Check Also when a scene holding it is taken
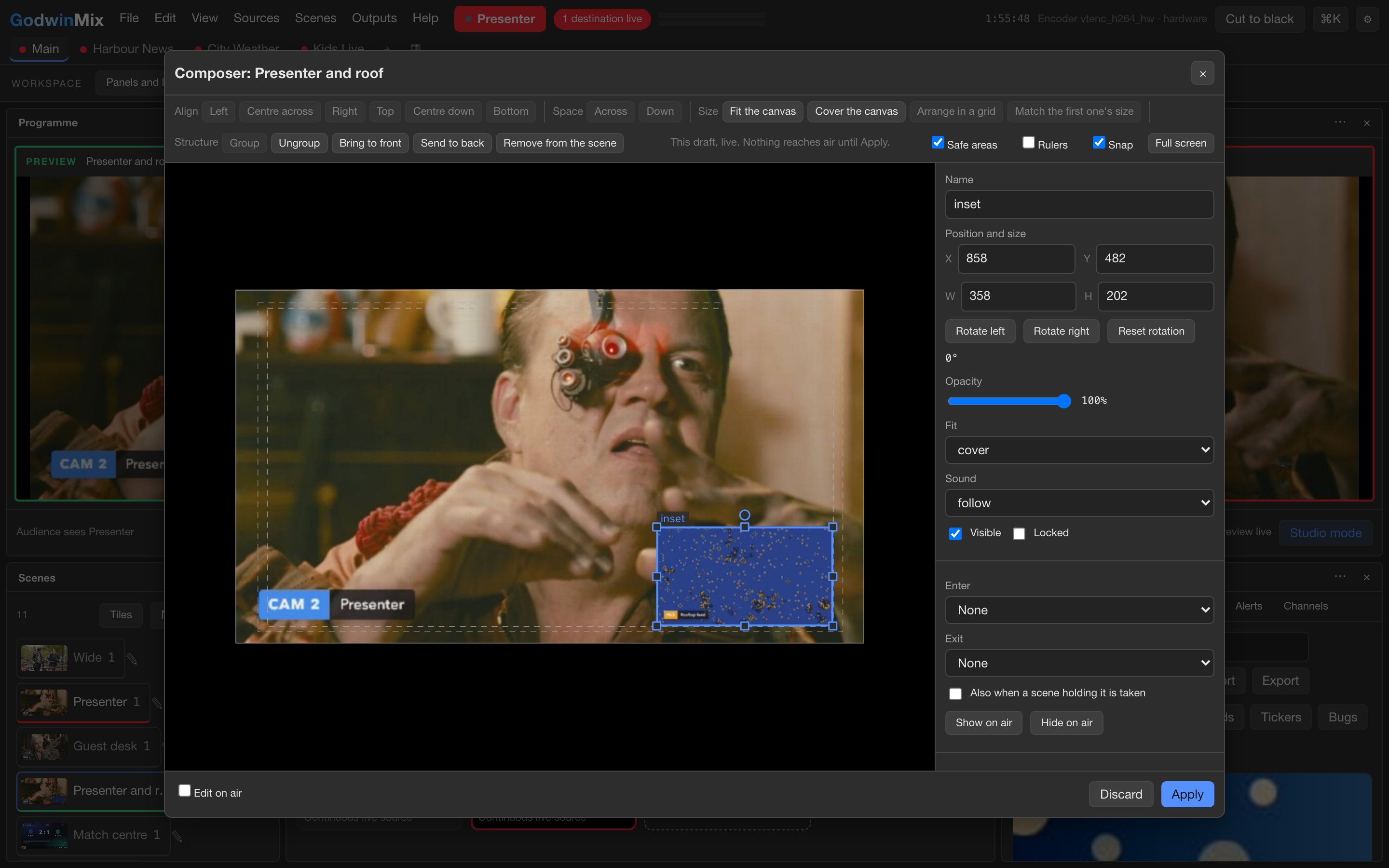This screenshot has width=1389, height=868. coord(955,694)
